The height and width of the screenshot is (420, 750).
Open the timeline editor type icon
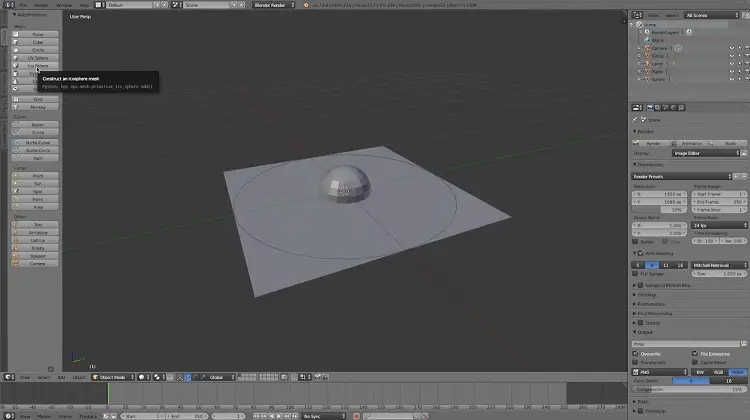click(9, 416)
